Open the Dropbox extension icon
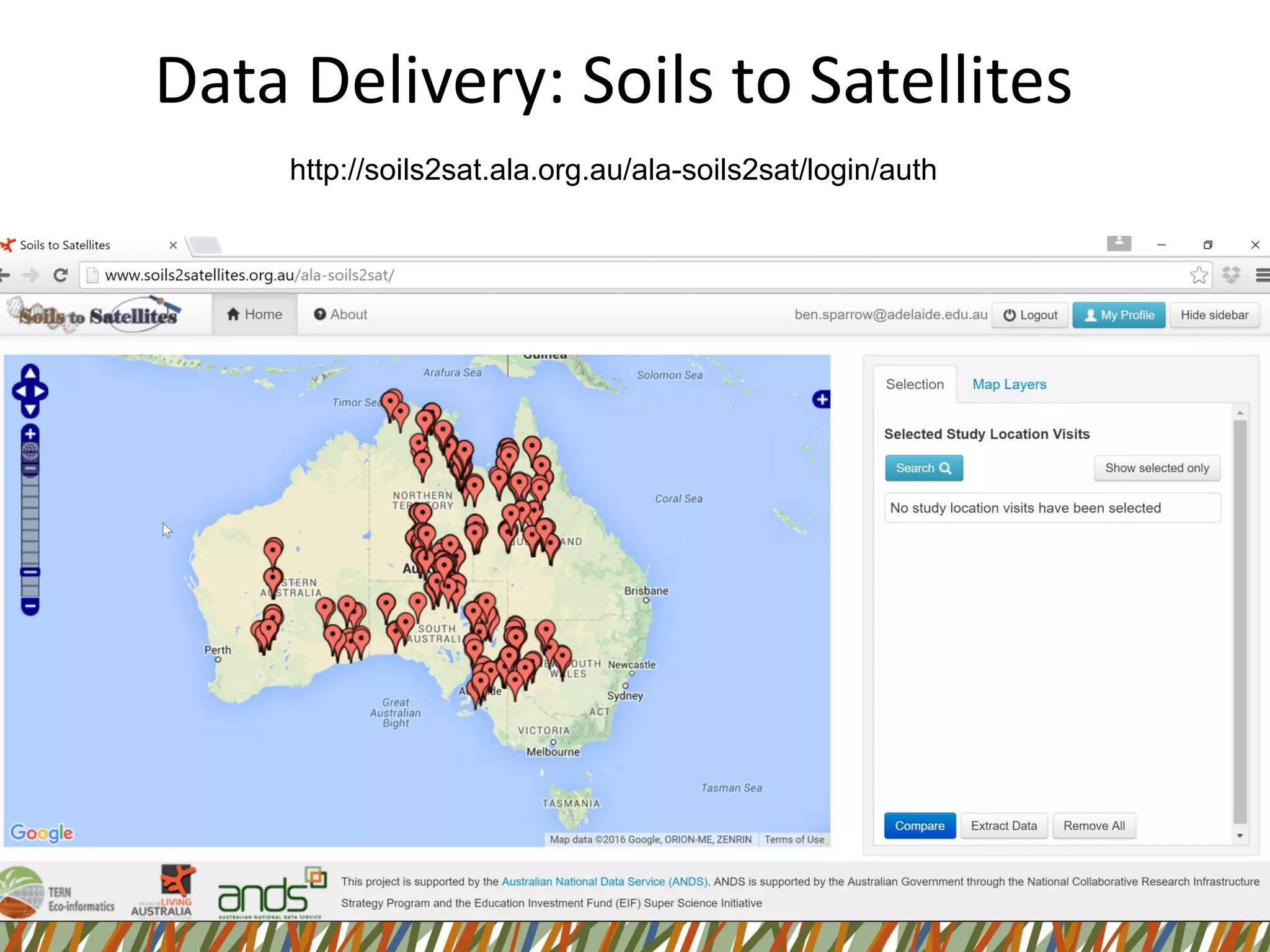 (x=1231, y=275)
